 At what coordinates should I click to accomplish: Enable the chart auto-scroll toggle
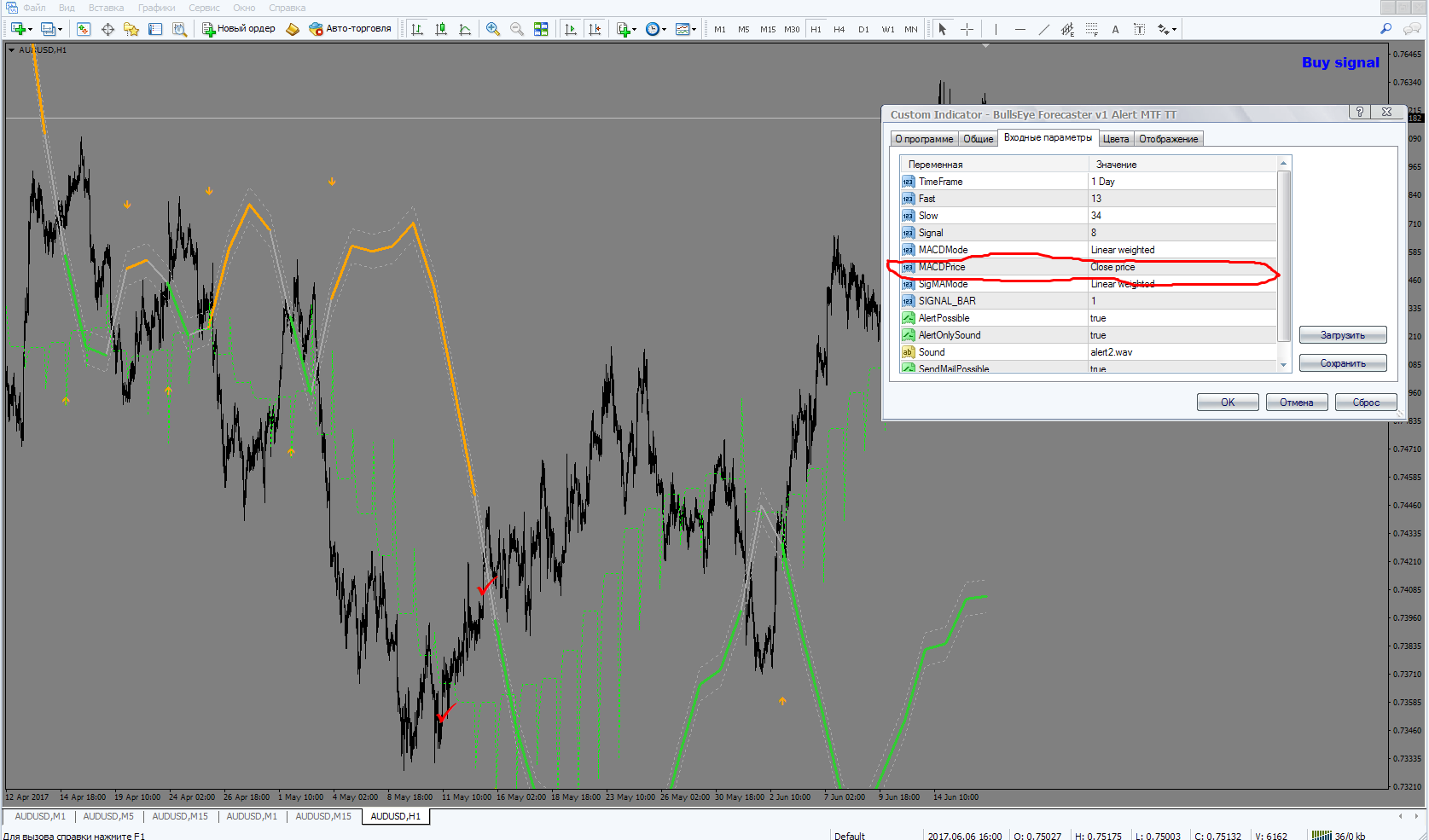pos(571,29)
